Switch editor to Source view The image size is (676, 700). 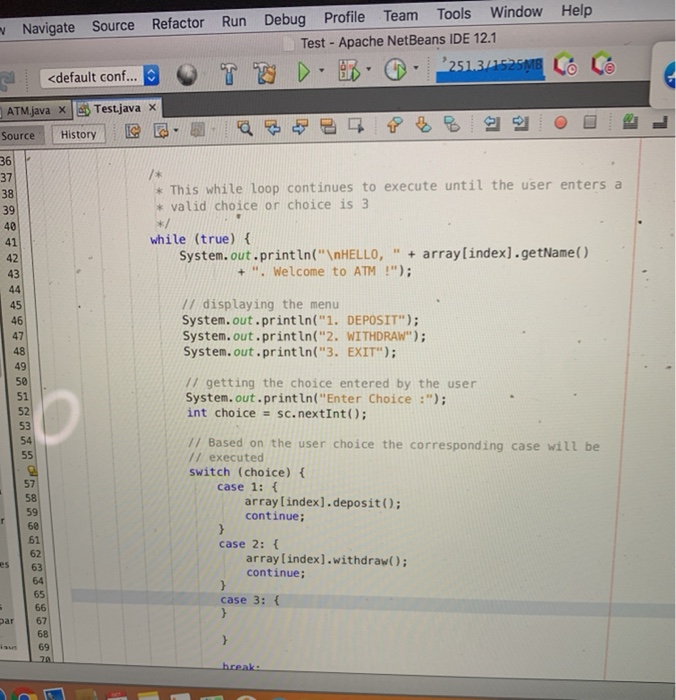tap(19, 135)
